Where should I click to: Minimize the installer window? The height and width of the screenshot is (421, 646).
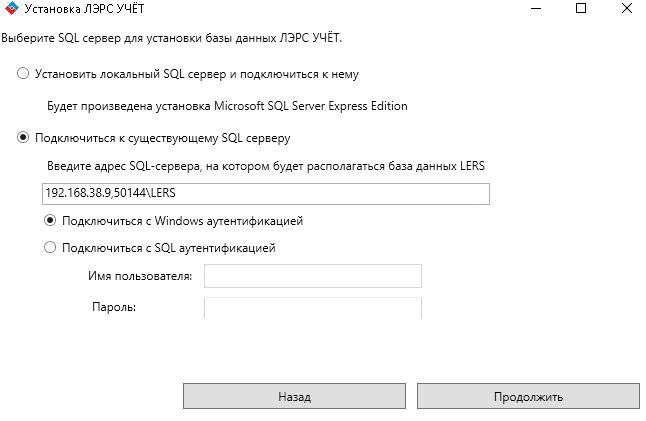(535, 9)
